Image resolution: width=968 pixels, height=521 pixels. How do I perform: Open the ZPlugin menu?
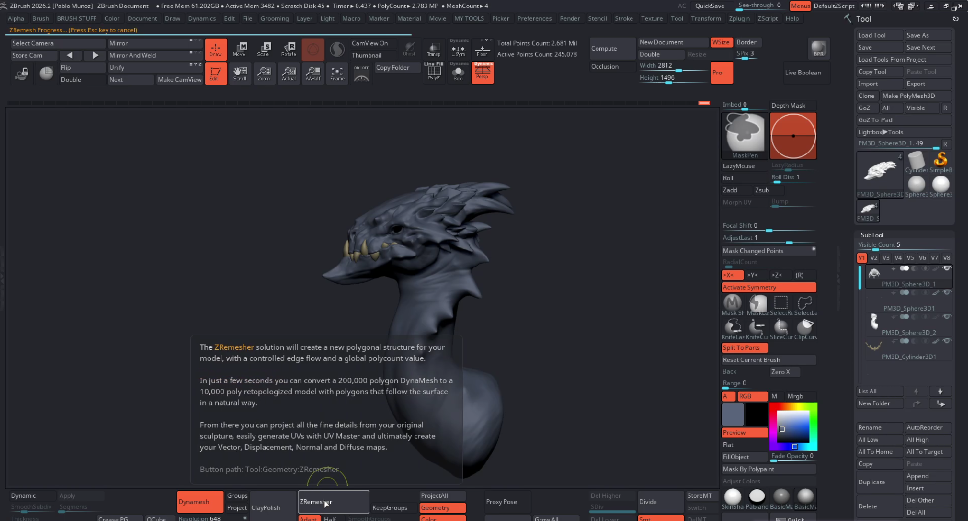coord(739,19)
